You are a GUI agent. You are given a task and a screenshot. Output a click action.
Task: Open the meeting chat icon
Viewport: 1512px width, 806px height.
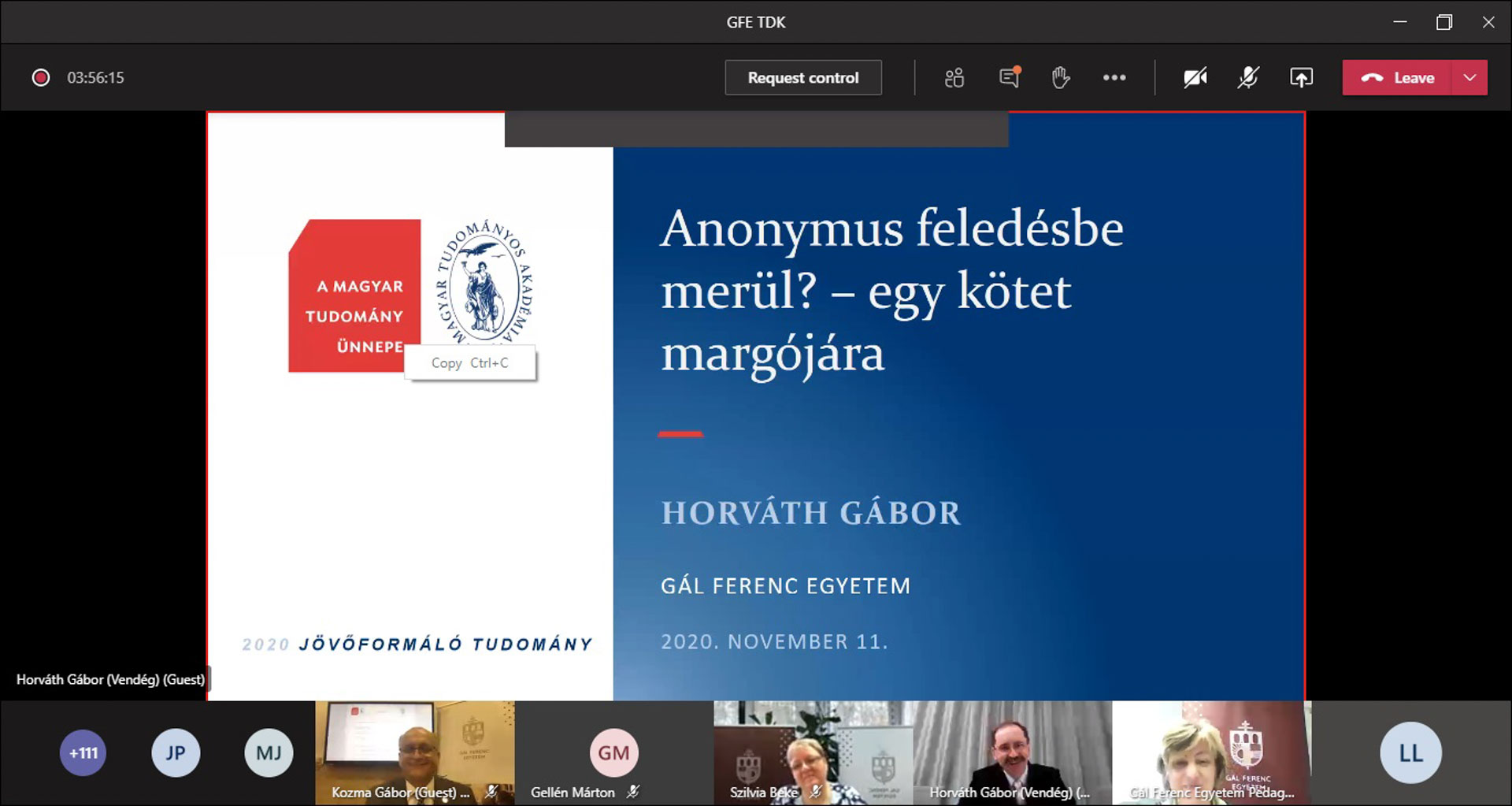click(x=1009, y=77)
